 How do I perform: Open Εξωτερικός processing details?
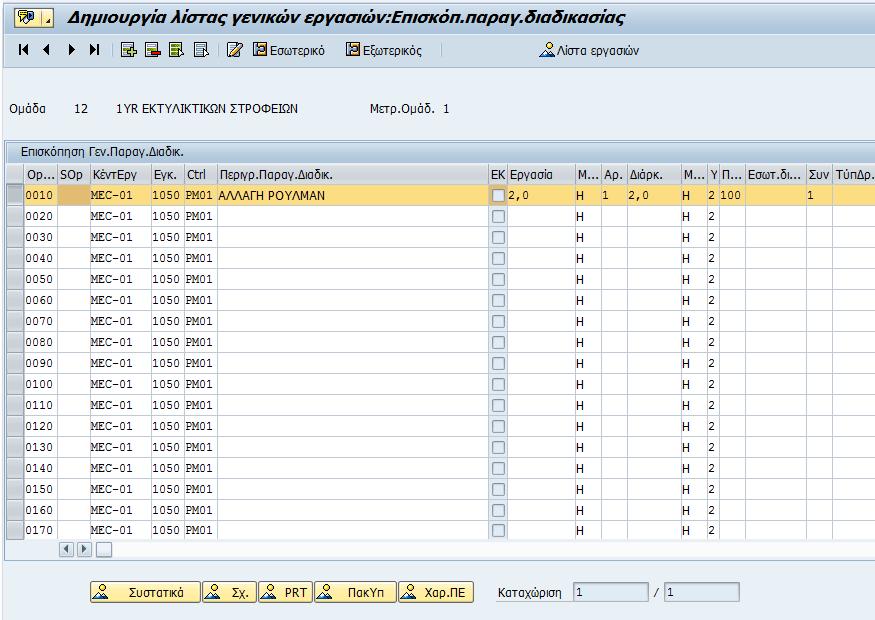tap(383, 50)
